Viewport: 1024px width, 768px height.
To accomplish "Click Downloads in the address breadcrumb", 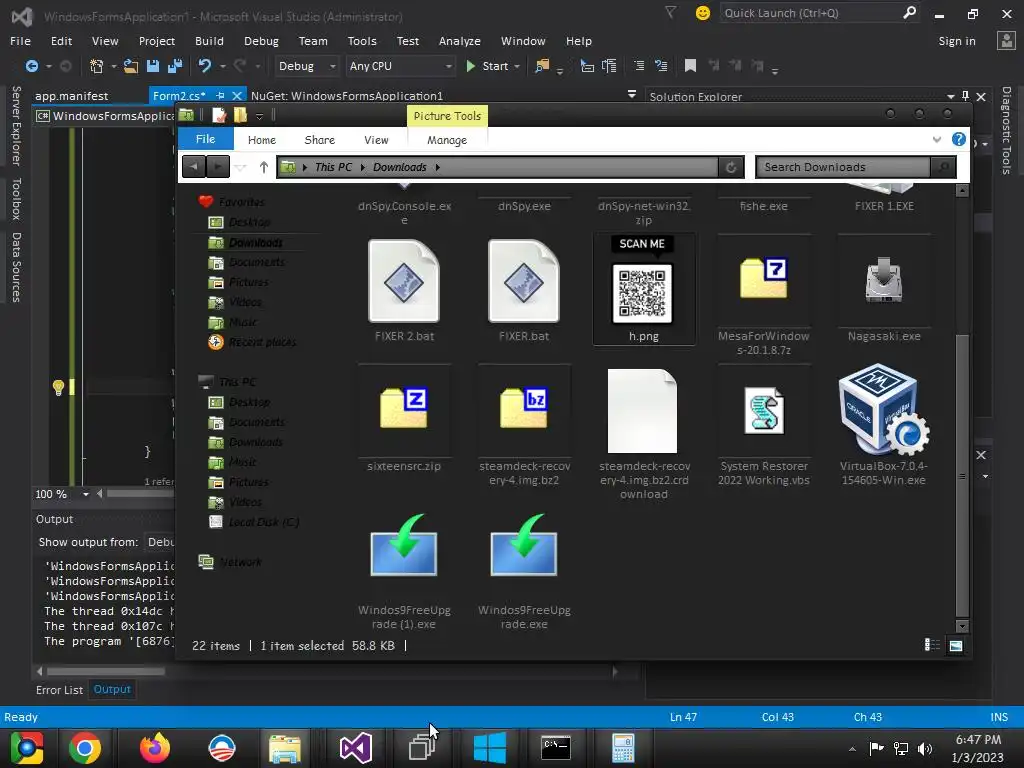I will (400, 167).
